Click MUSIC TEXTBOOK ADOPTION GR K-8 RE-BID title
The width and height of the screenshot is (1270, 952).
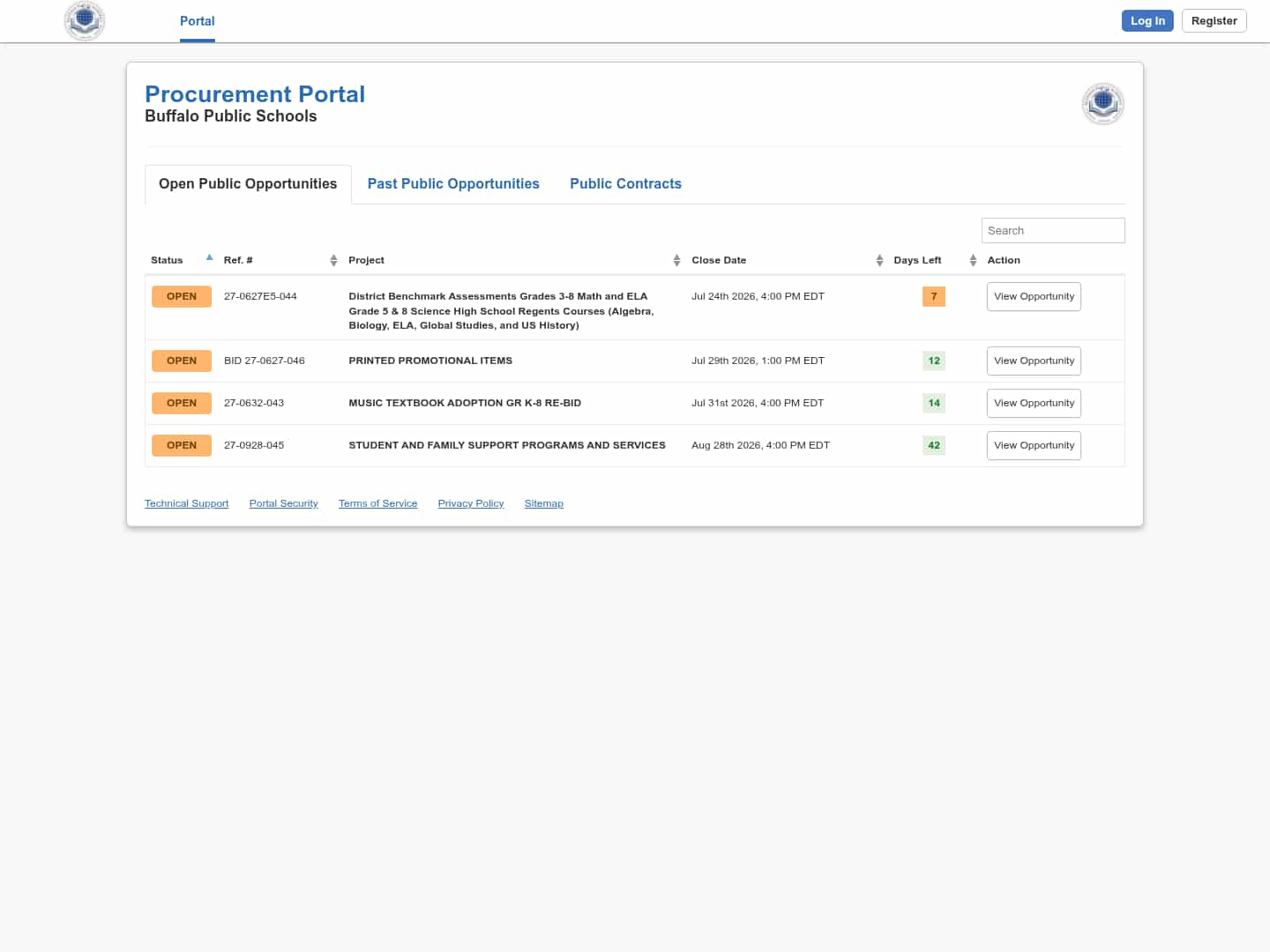(465, 403)
